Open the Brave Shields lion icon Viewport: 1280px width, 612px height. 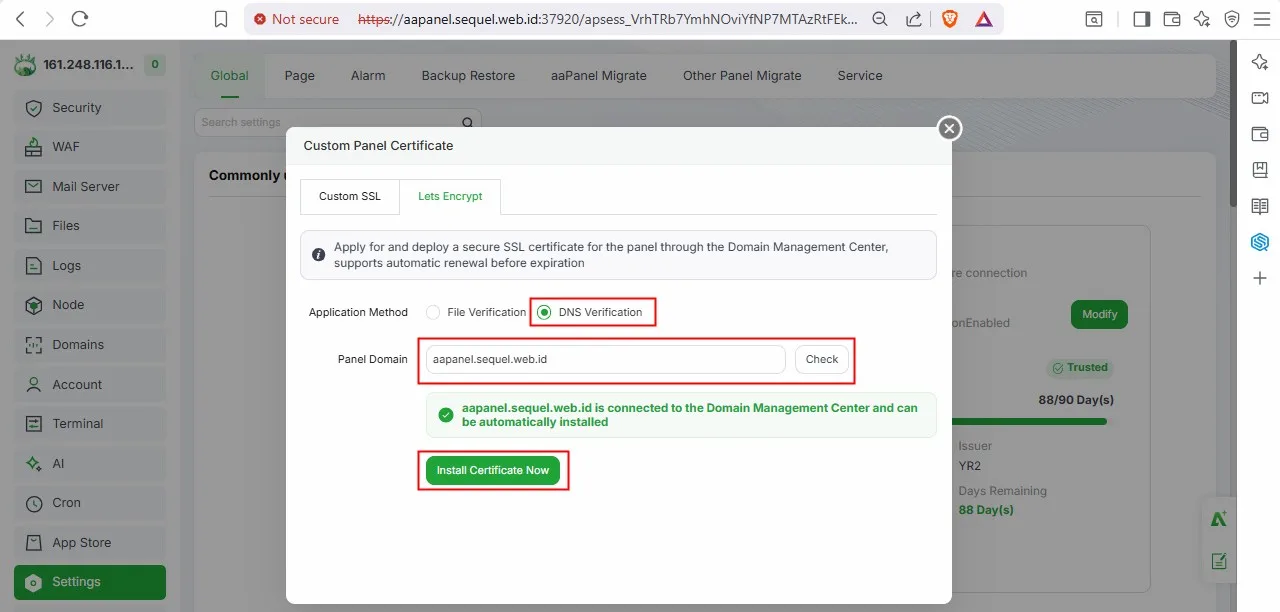[x=949, y=19]
